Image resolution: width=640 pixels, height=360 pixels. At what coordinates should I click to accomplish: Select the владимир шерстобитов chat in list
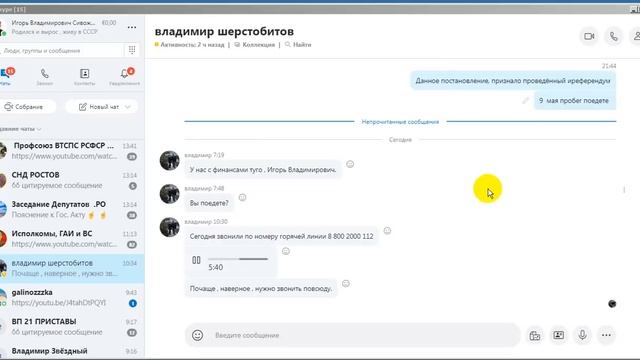(72, 268)
